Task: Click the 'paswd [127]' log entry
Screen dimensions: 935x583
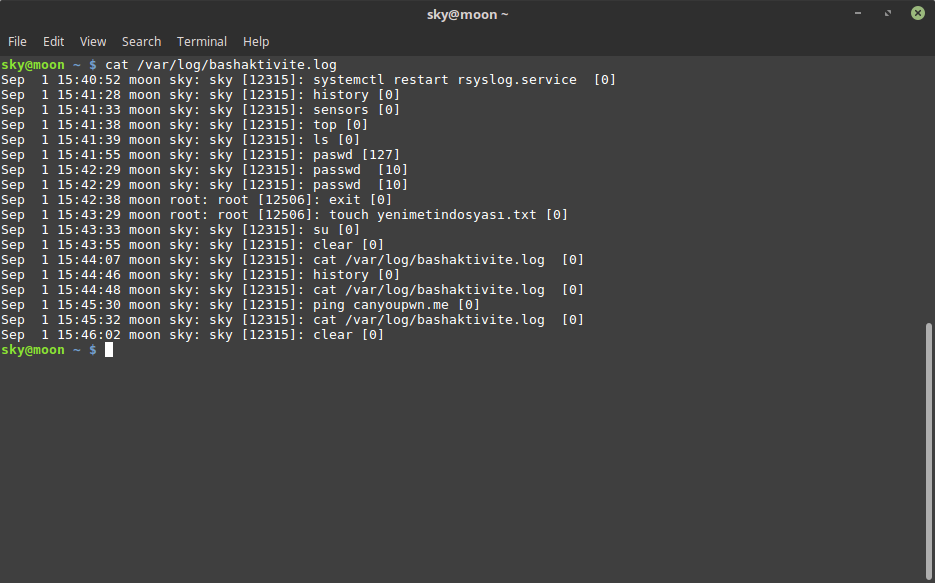Action: pyautogui.click(x=200, y=155)
